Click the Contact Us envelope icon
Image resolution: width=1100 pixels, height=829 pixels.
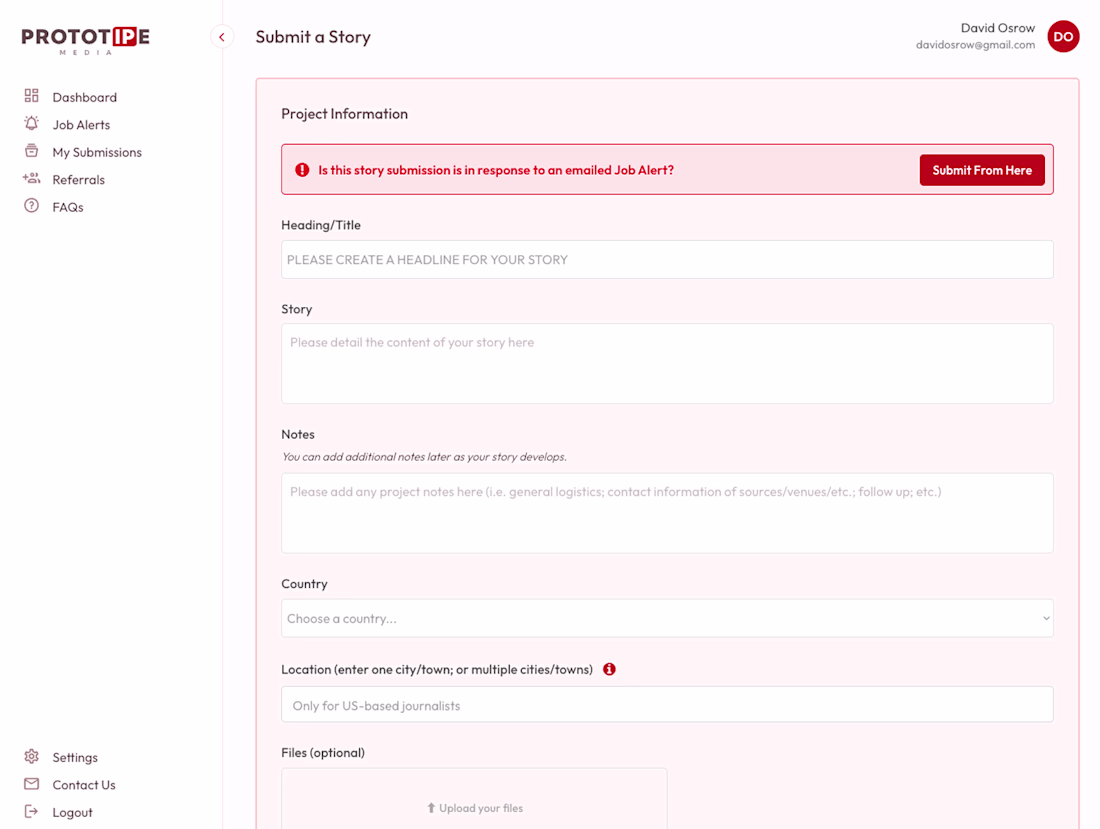(32, 784)
